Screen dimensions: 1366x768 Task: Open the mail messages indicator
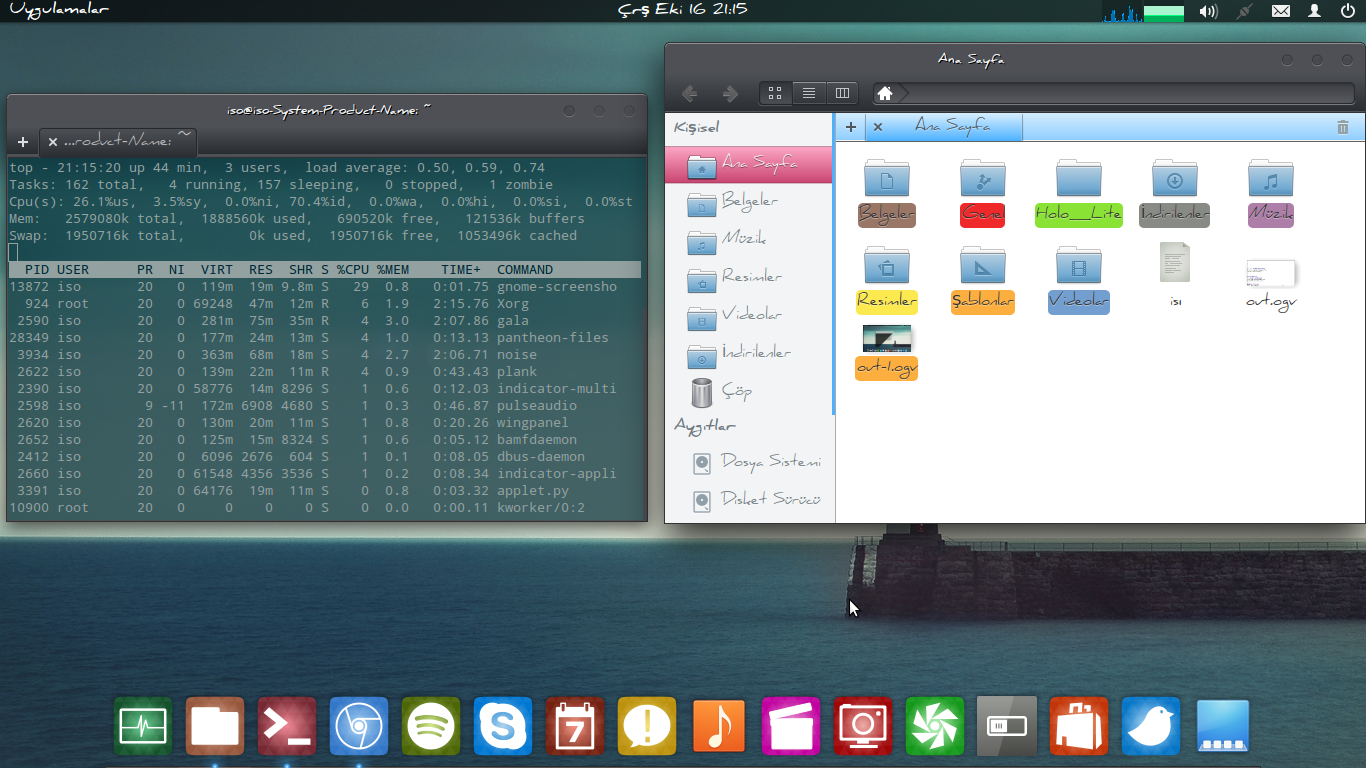click(1280, 12)
